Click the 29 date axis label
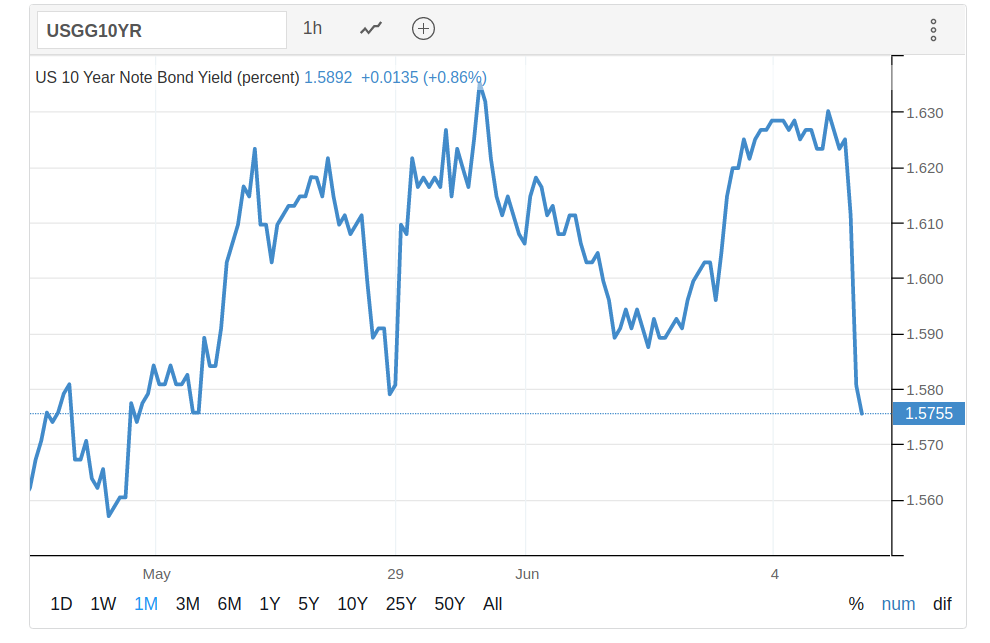 coord(395,574)
